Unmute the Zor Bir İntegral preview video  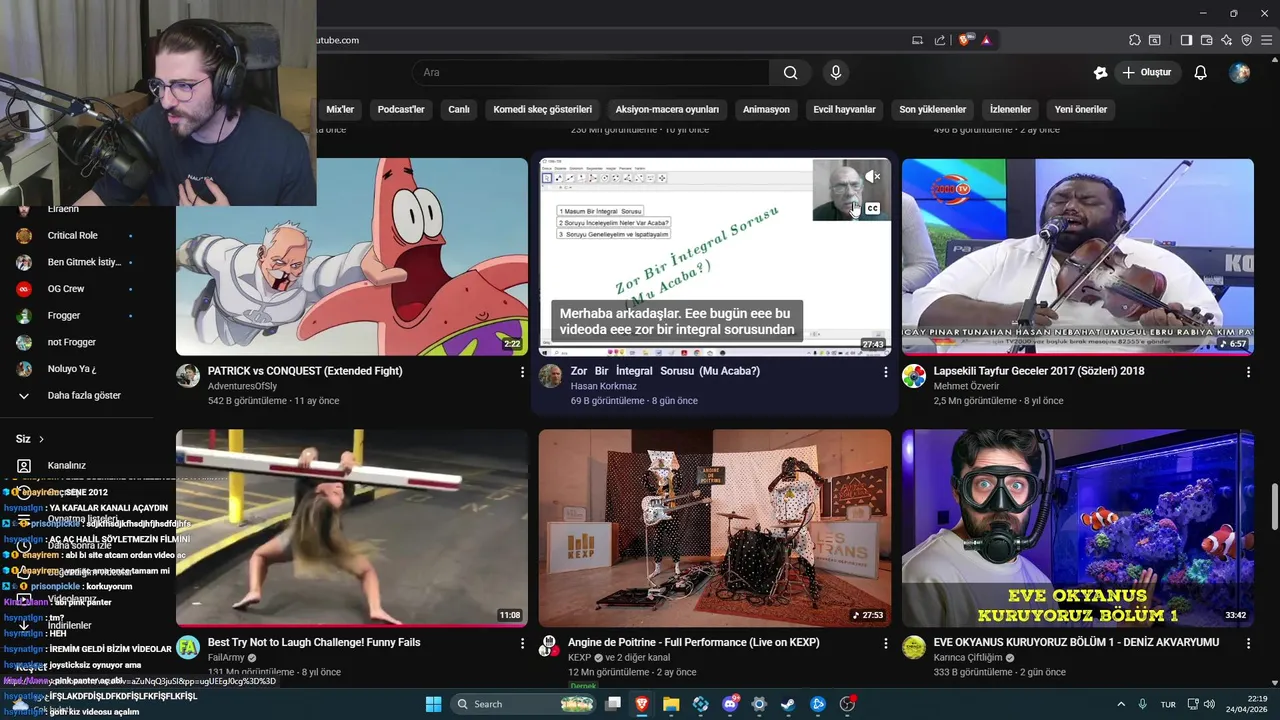[873, 177]
